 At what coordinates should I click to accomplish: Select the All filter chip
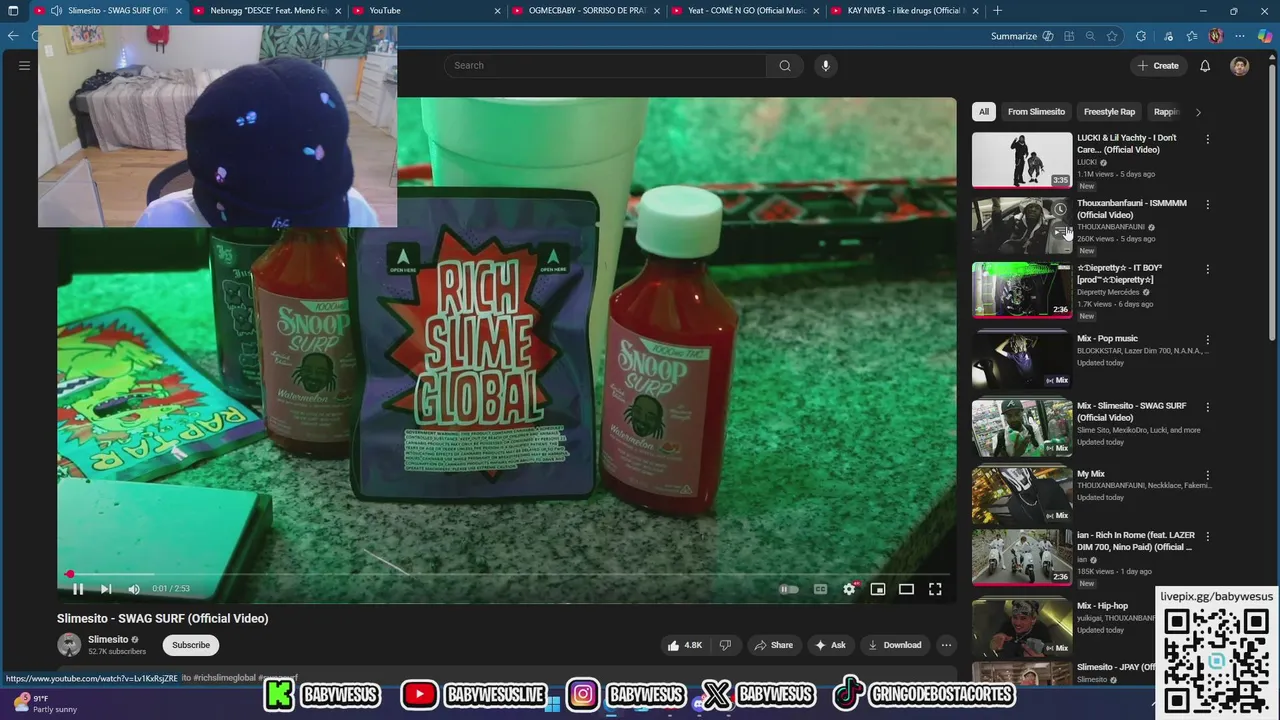coord(984,112)
